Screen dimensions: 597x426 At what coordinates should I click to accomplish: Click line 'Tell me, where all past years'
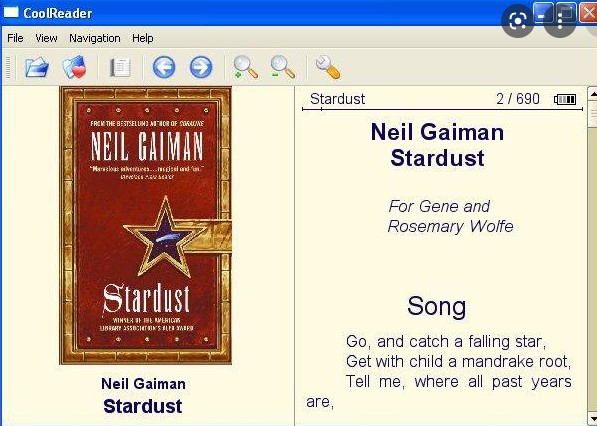458,381
